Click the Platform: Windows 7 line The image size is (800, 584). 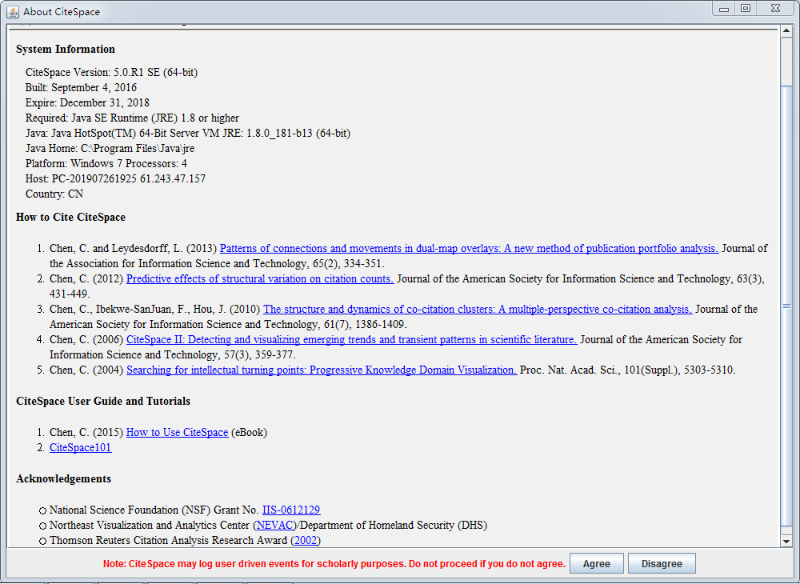pyautogui.click(x=106, y=164)
